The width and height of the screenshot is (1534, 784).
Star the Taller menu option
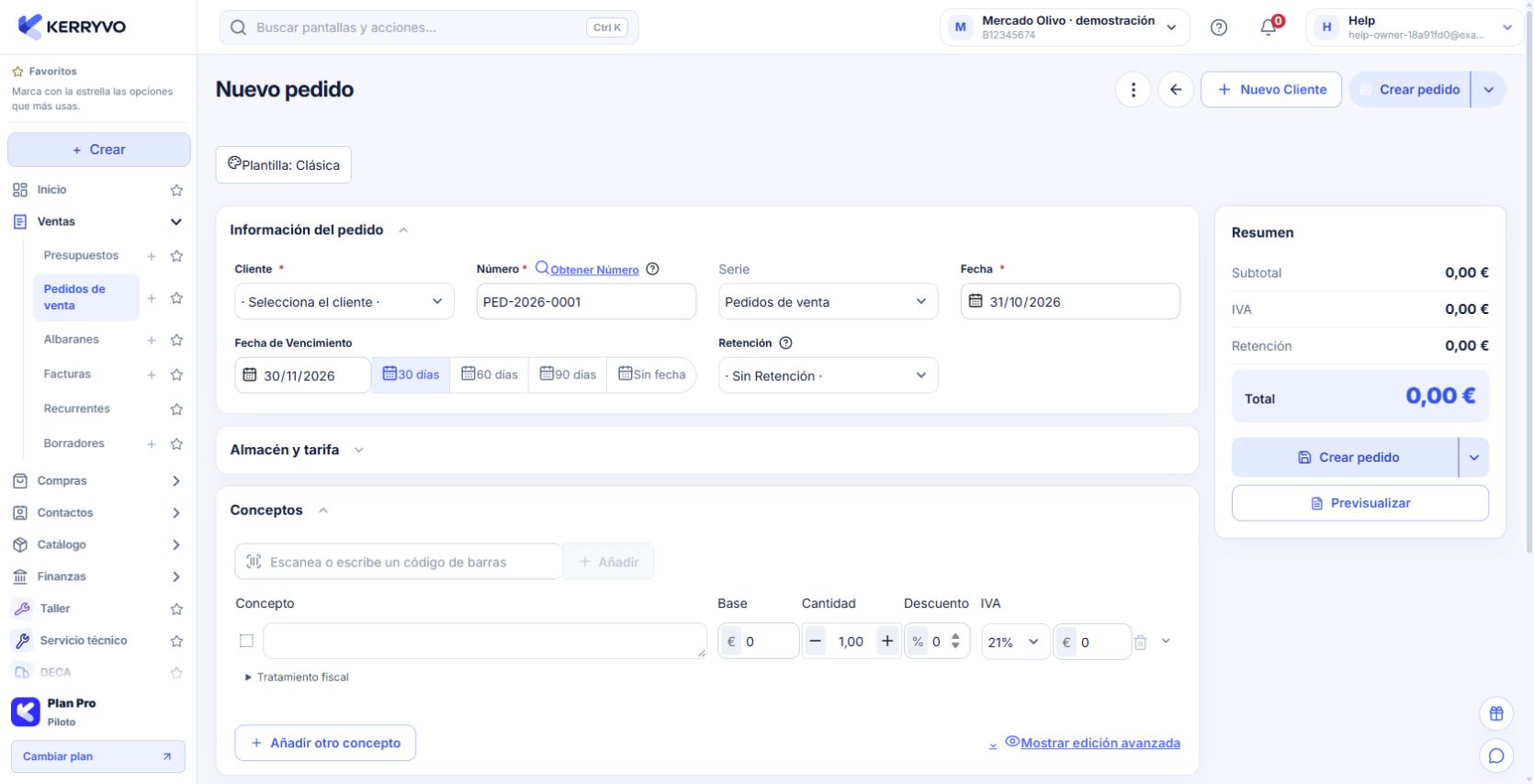pyautogui.click(x=176, y=609)
